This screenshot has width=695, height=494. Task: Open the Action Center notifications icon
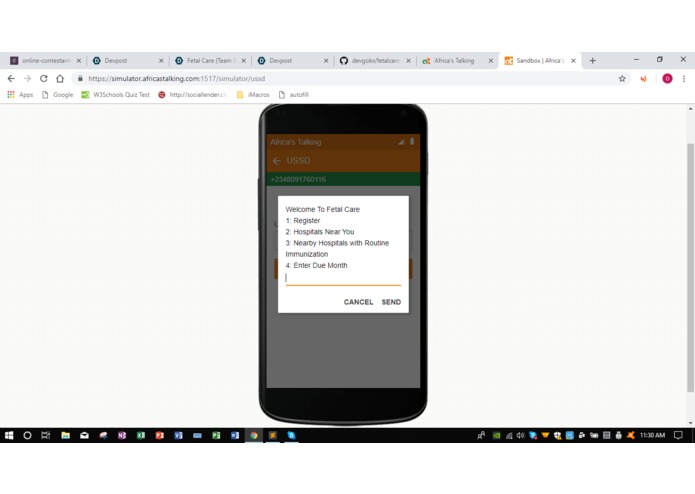point(678,435)
